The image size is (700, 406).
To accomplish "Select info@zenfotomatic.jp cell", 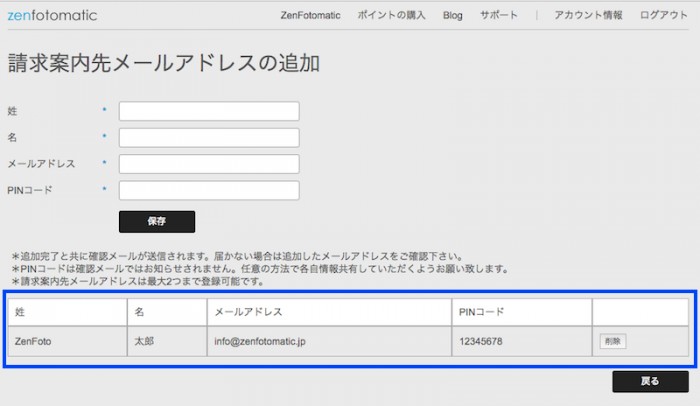I will point(329,341).
